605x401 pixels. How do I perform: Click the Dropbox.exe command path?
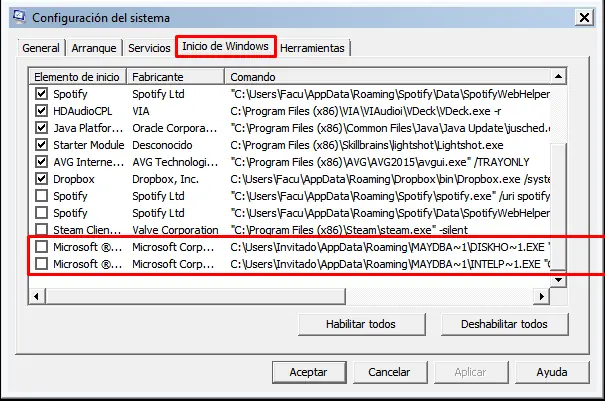click(390, 179)
